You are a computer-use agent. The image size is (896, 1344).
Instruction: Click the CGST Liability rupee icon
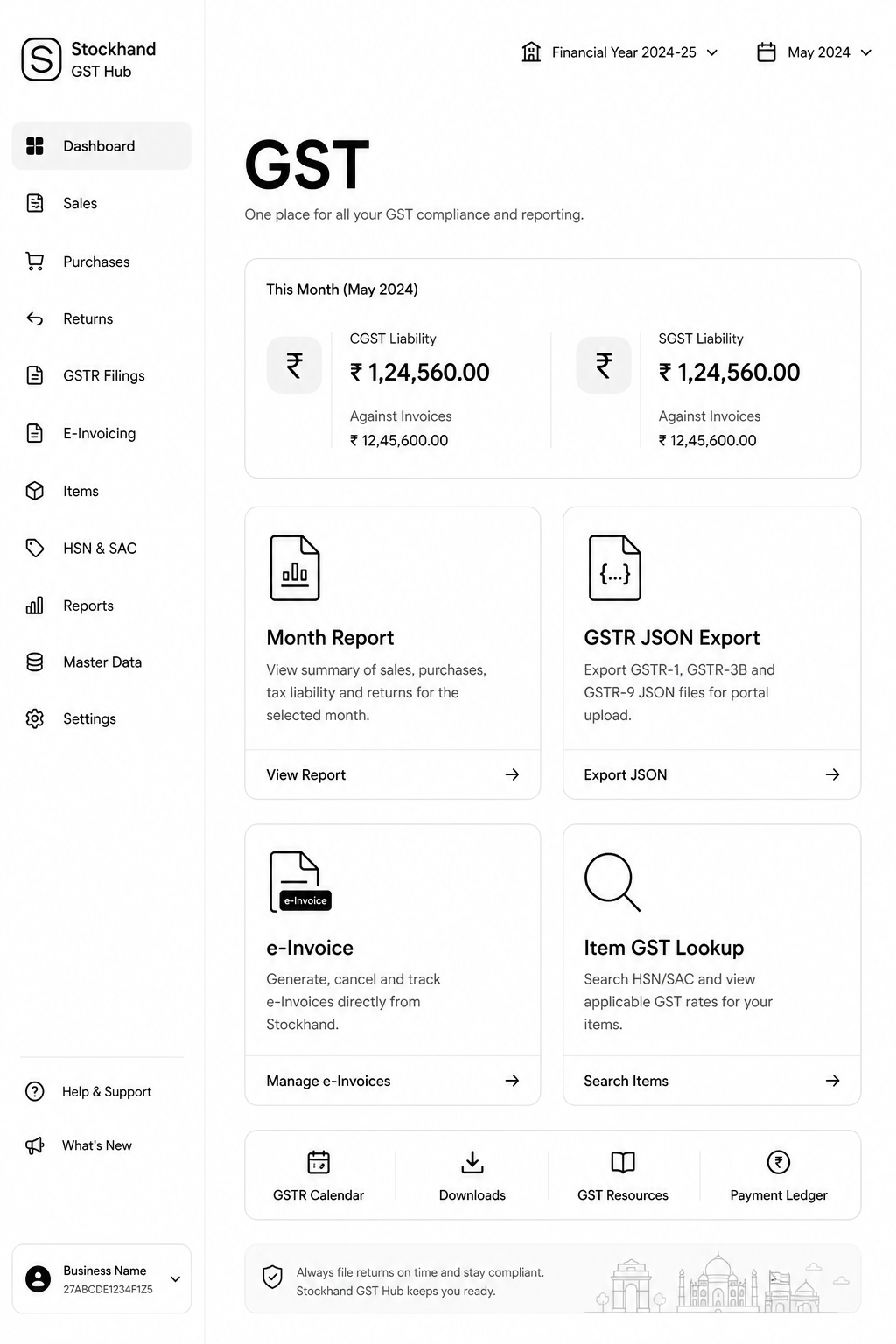(294, 365)
